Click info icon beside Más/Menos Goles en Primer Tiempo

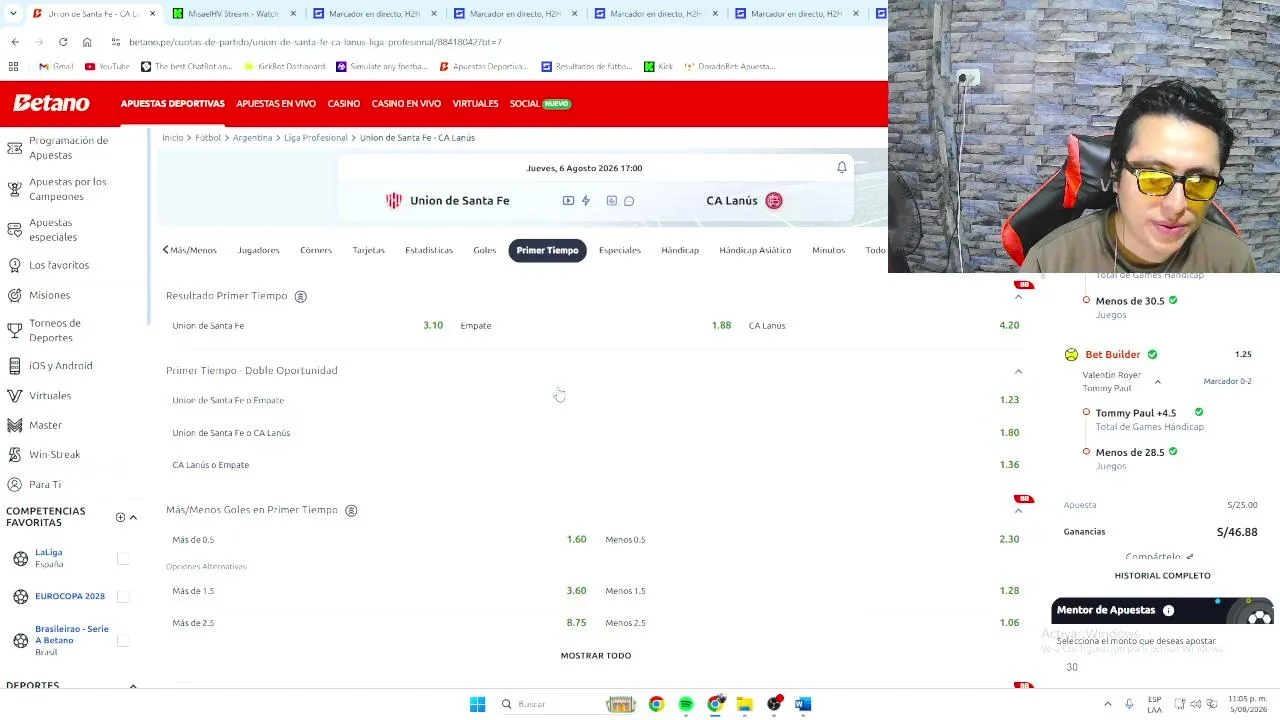(x=351, y=510)
